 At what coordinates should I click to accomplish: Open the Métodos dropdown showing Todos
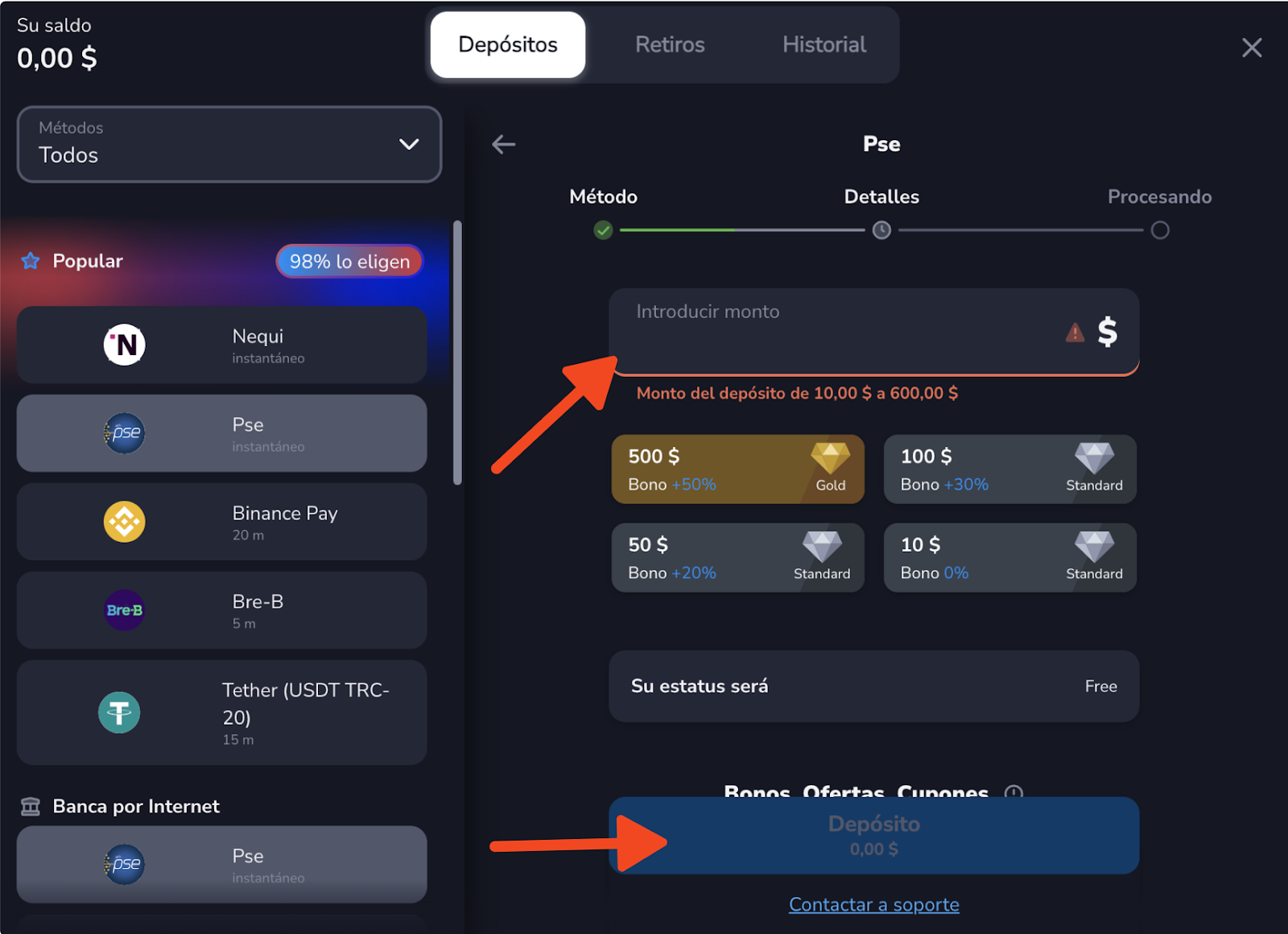[x=229, y=144]
